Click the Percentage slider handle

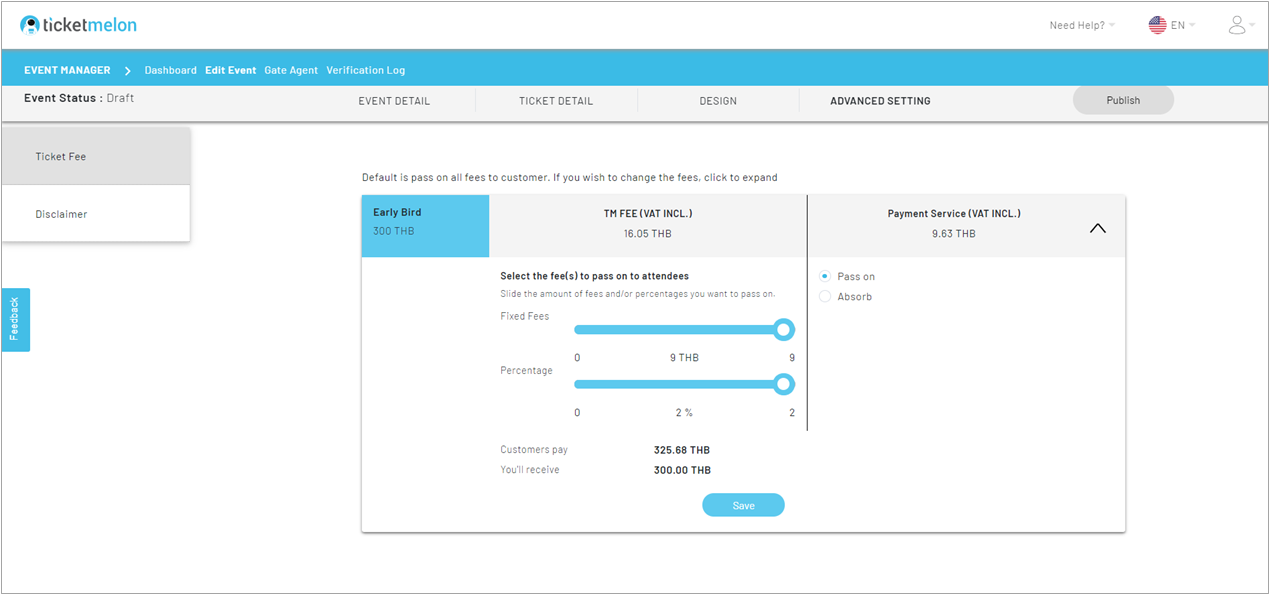(784, 384)
